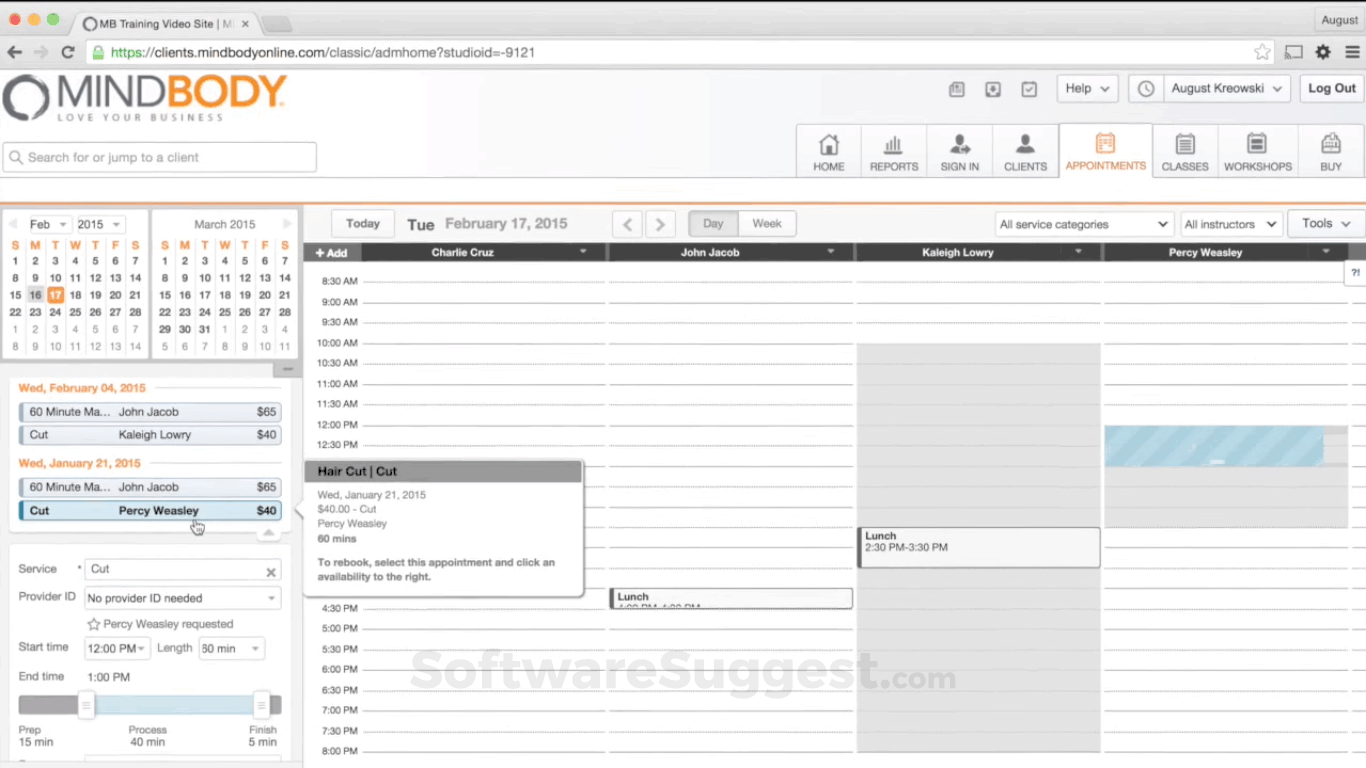
Task: Open the Feb month dropdown
Action: [47, 224]
